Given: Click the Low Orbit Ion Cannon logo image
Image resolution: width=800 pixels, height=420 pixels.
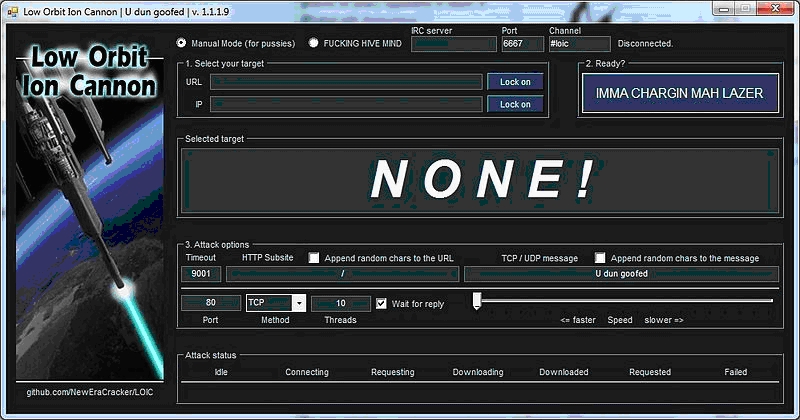Looking at the screenshot, I should [x=90, y=212].
